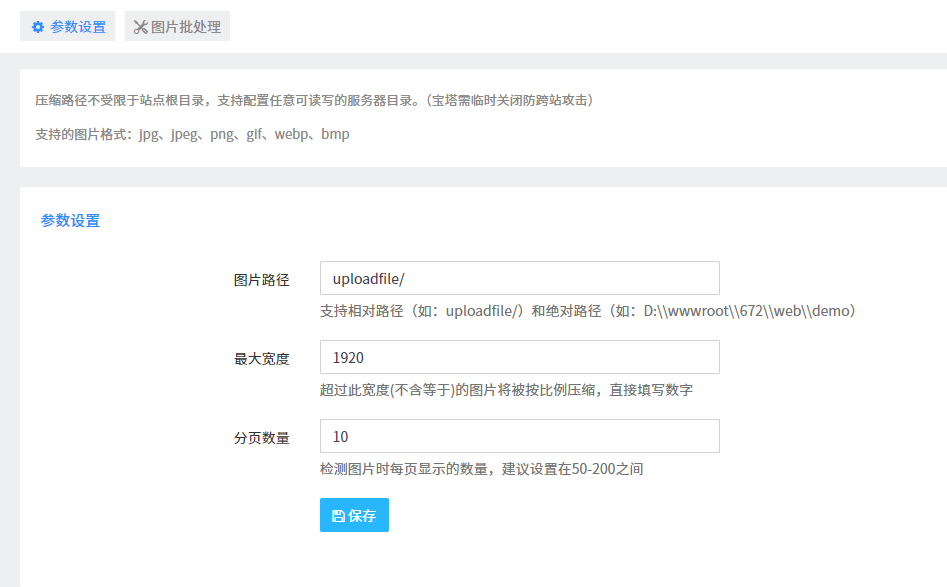Open the 图片批处理 tab
Viewport: 947px width, 587px height.
coord(178,27)
